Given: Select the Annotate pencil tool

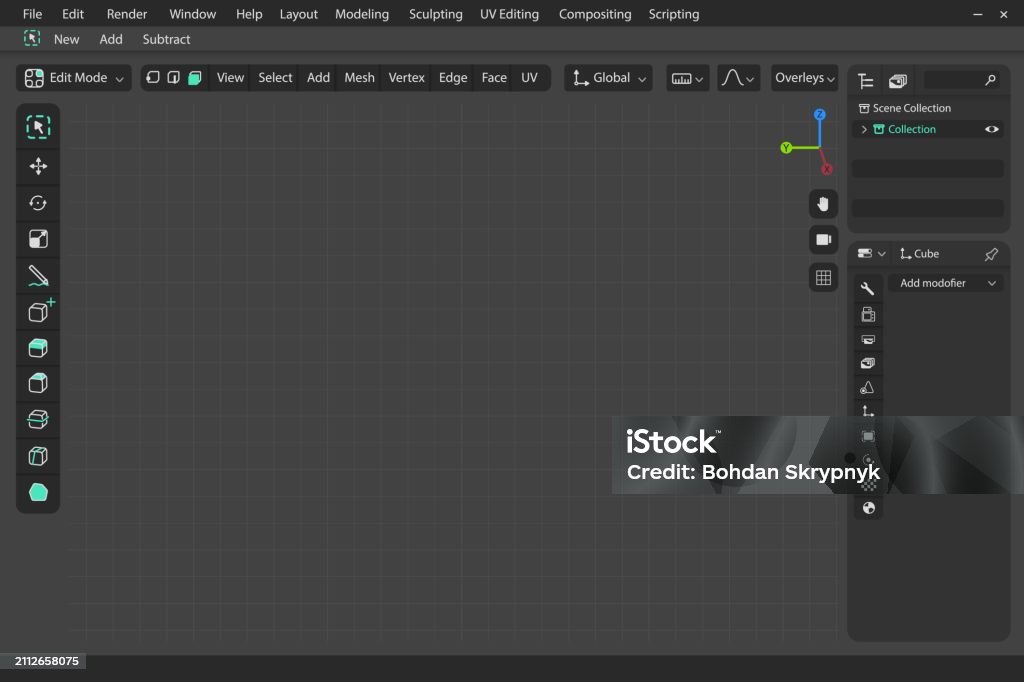Looking at the screenshot, I should tap(38, 276).
